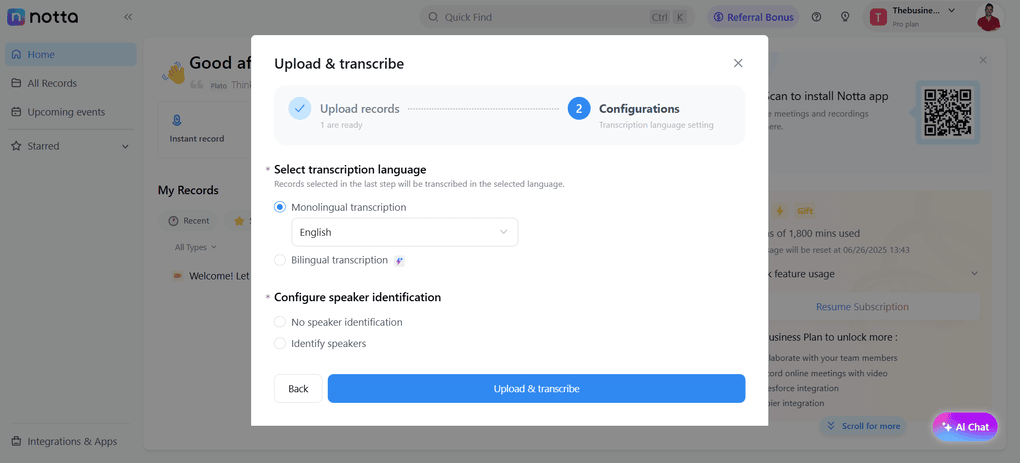This screenshot has height=463, width=1020.
Task: Close the Upload & transcribe dialog
Action: (738, 63)
